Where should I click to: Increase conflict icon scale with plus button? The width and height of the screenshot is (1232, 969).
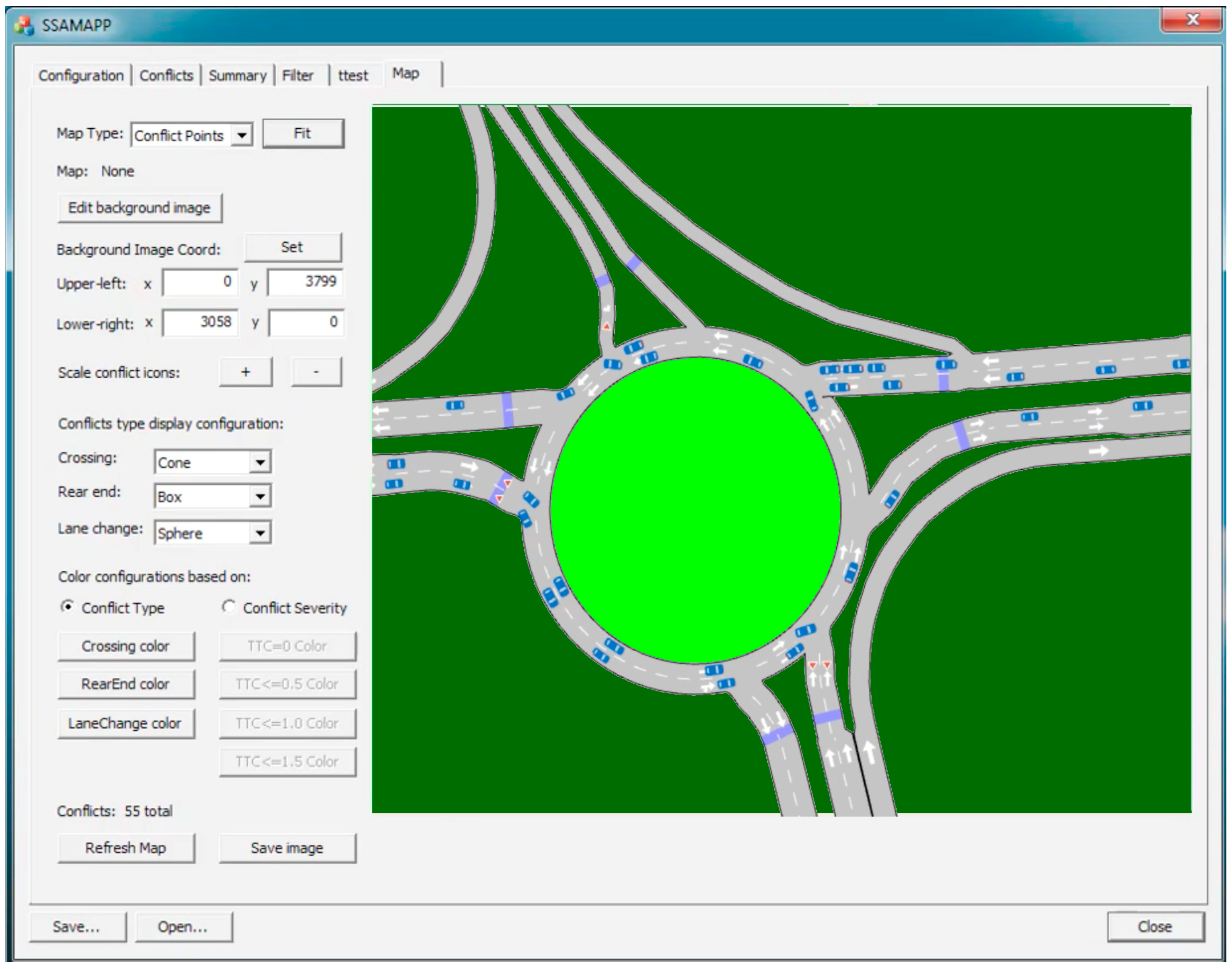tap(246, 372)
